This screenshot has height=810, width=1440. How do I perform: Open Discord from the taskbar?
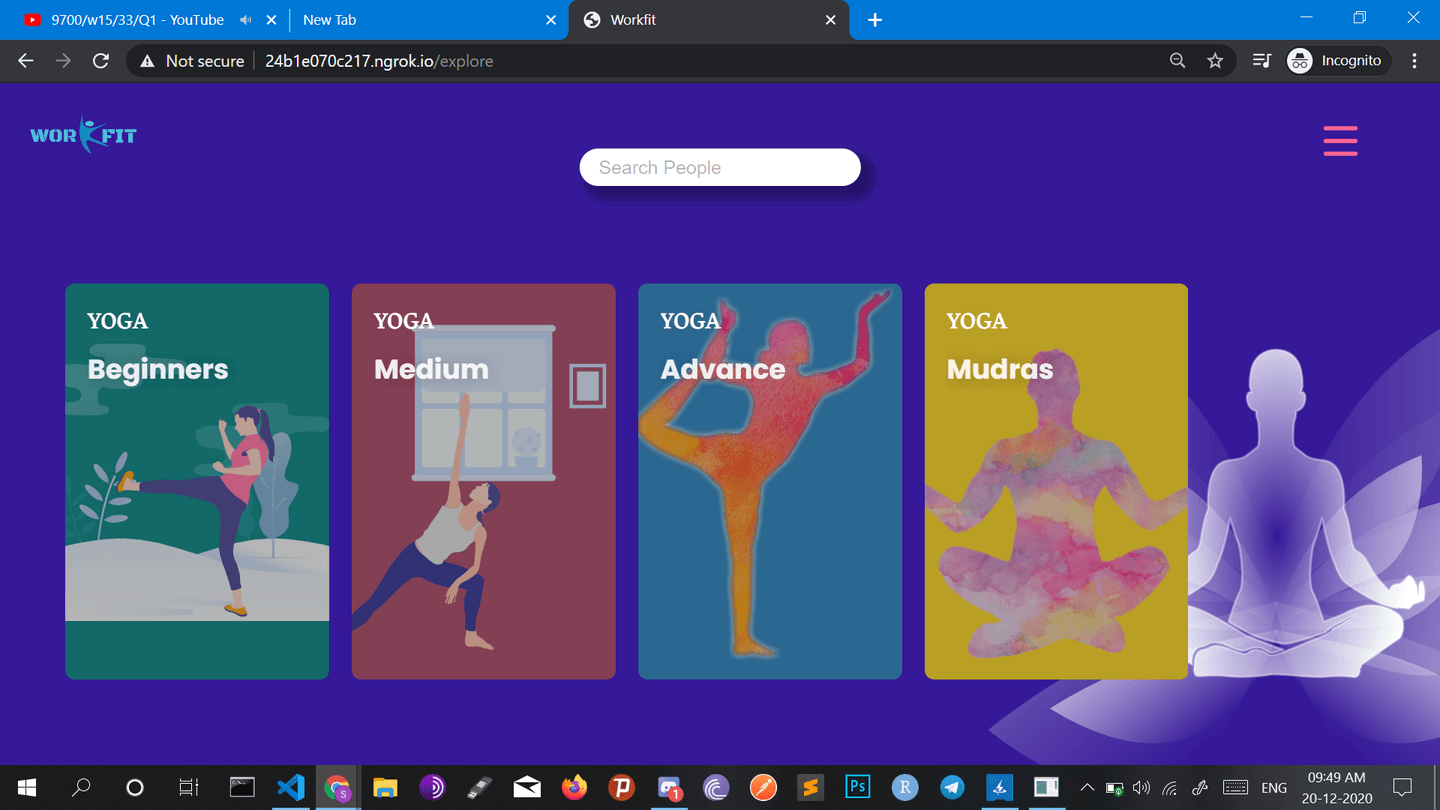669,787
